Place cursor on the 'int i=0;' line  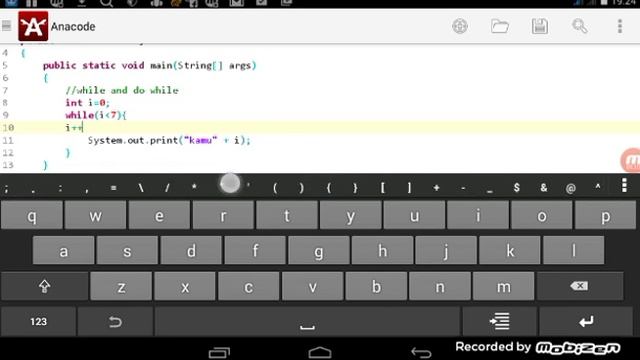pos(87,102)
